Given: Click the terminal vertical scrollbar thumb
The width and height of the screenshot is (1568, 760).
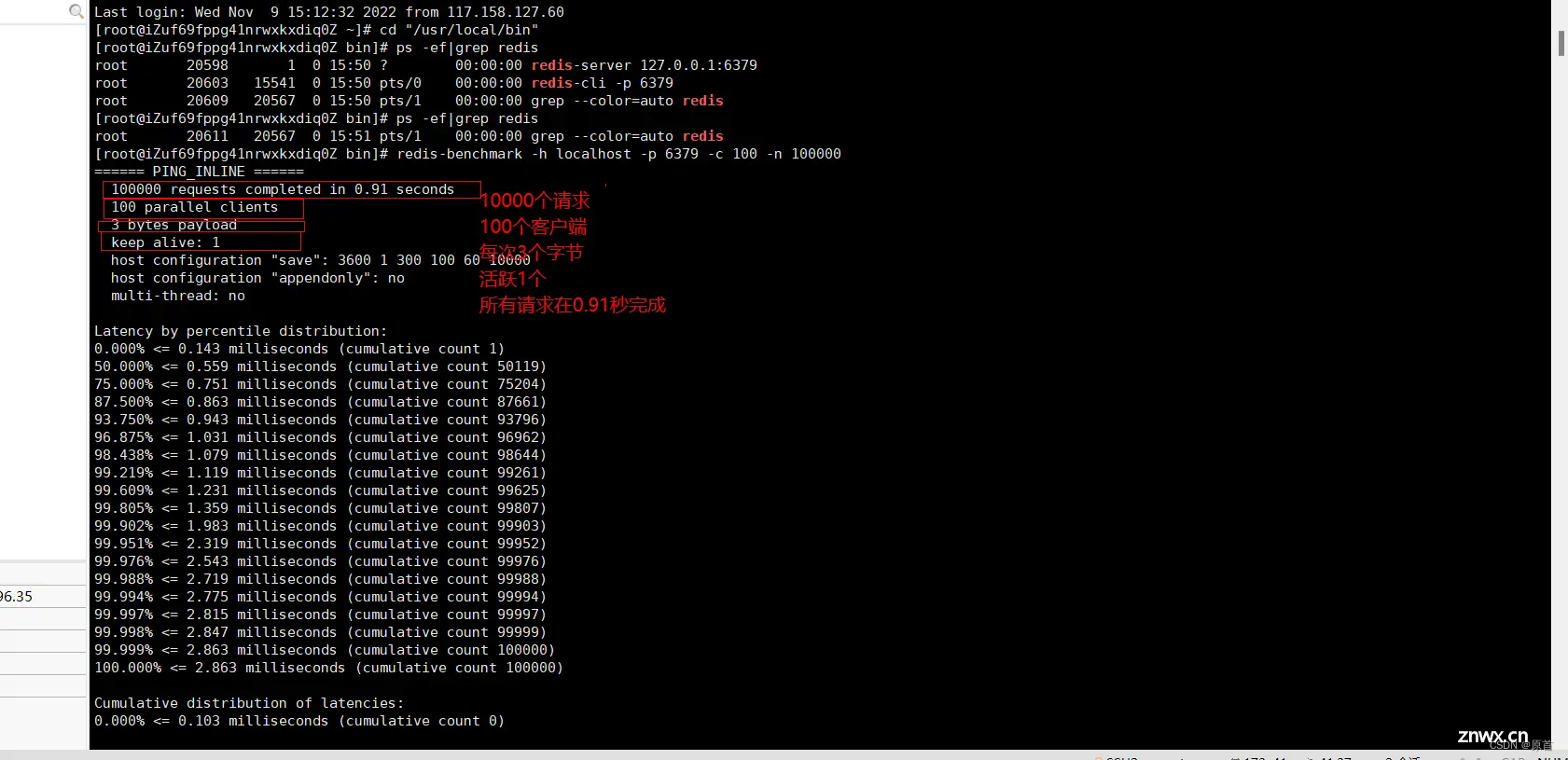Looking at the screenshot, I should [x=1561, y=43].
